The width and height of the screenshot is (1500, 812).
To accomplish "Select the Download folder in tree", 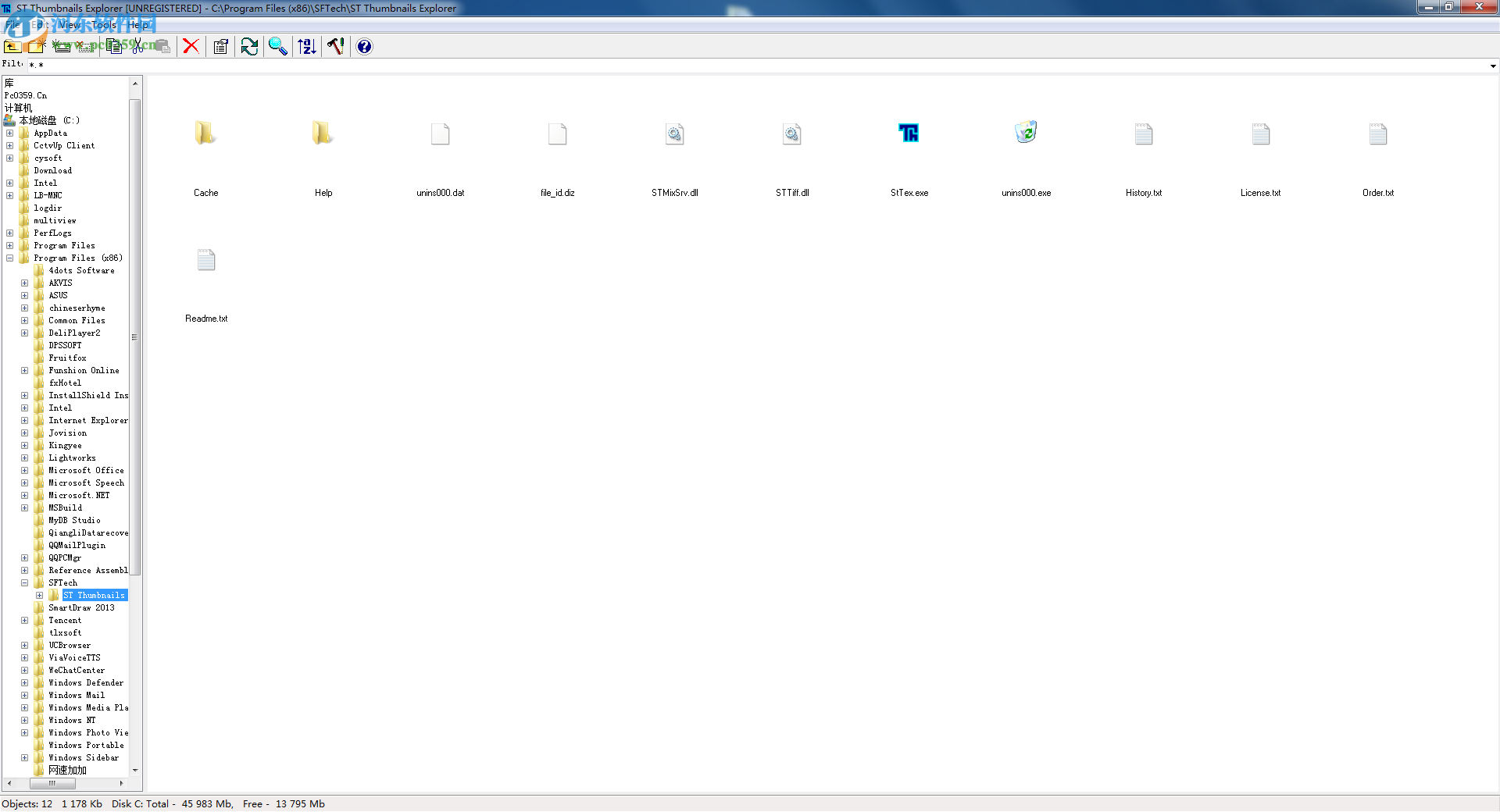I will click(x=52, y=171).
